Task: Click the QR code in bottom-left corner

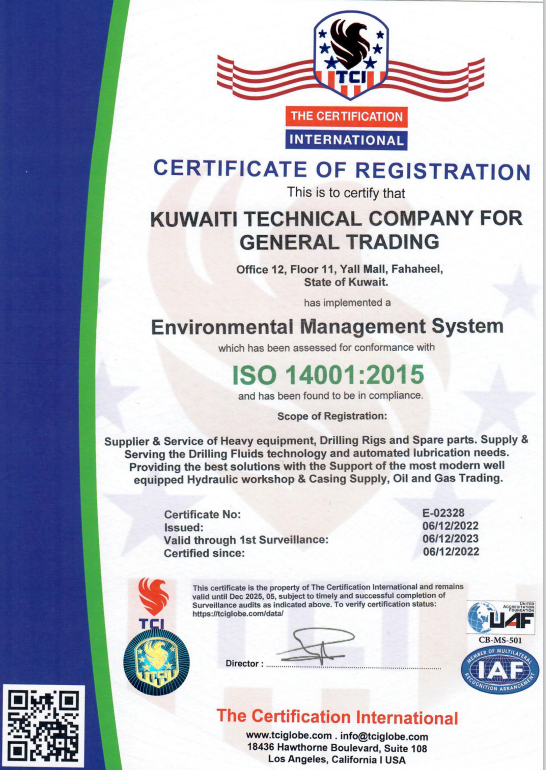Action: pyautogui.click(x=43, y=727)
